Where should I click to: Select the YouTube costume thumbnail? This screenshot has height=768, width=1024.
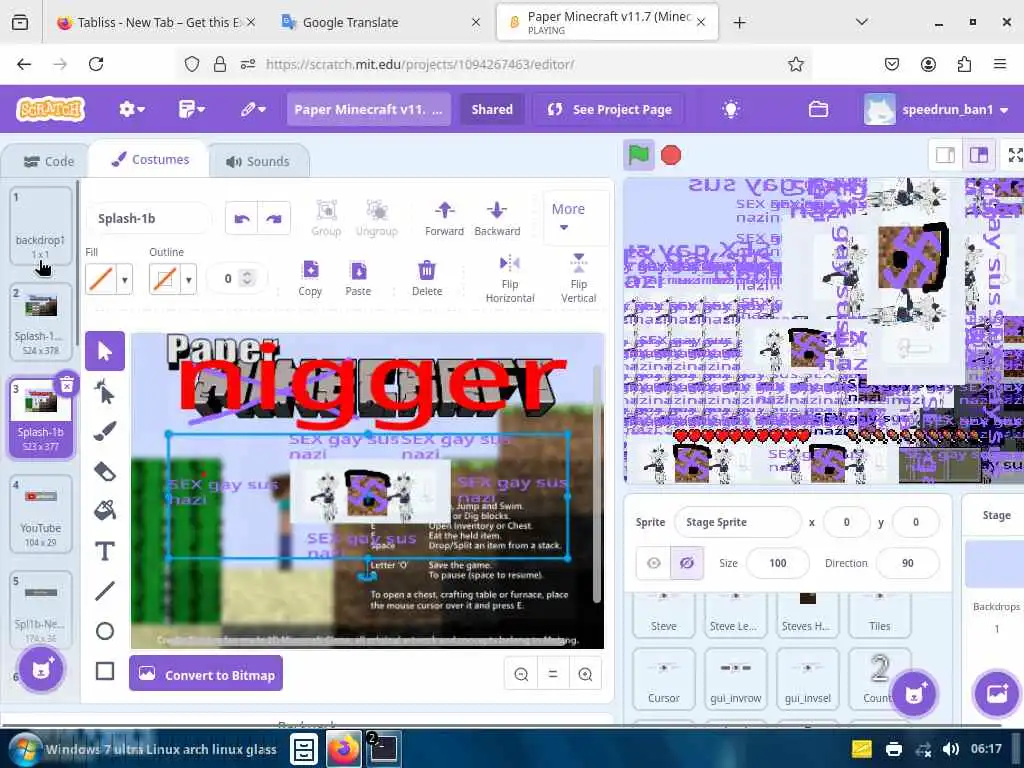point(40,513)
